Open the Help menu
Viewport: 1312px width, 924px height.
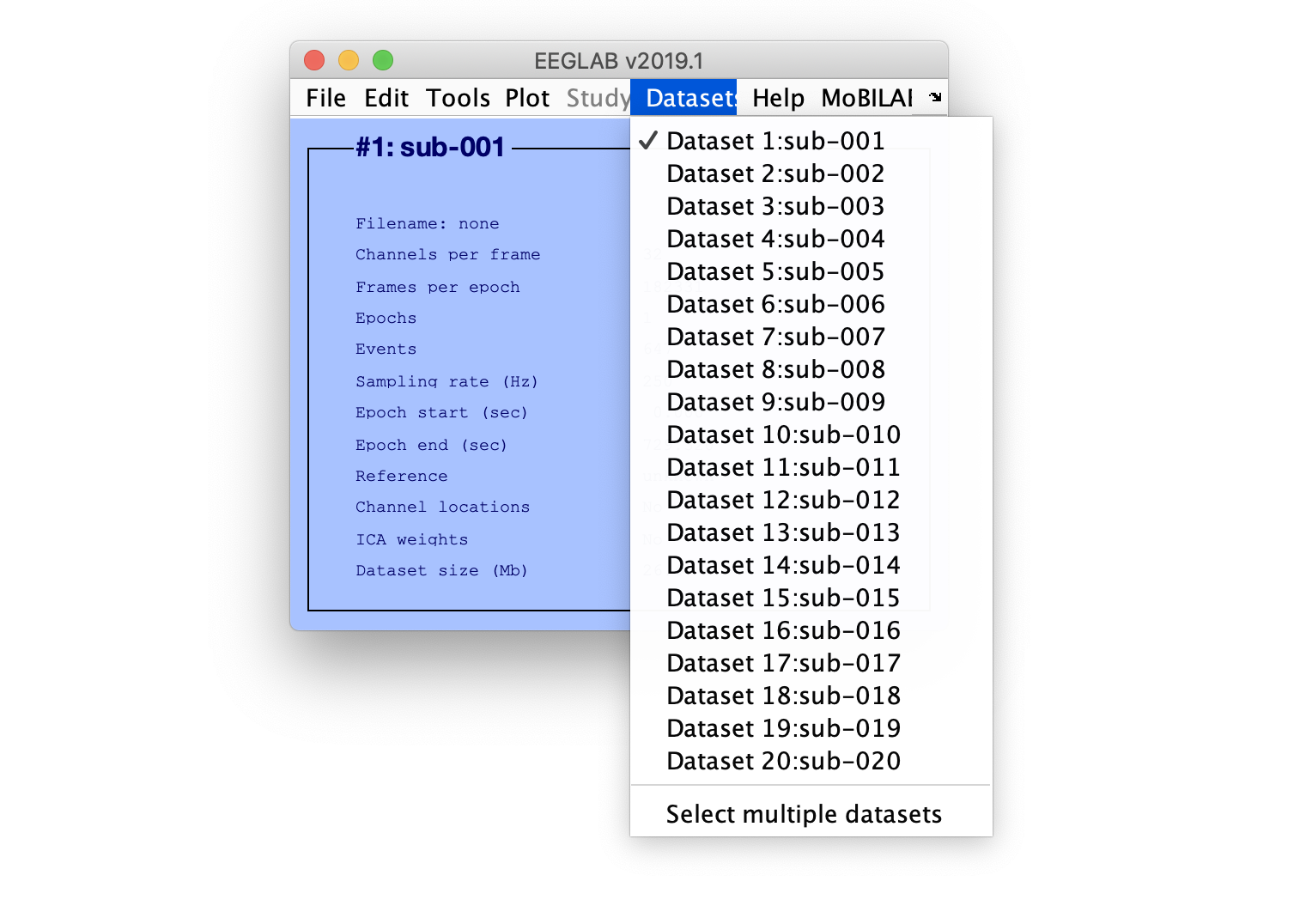pyautogui.click(x=778, y=99)
